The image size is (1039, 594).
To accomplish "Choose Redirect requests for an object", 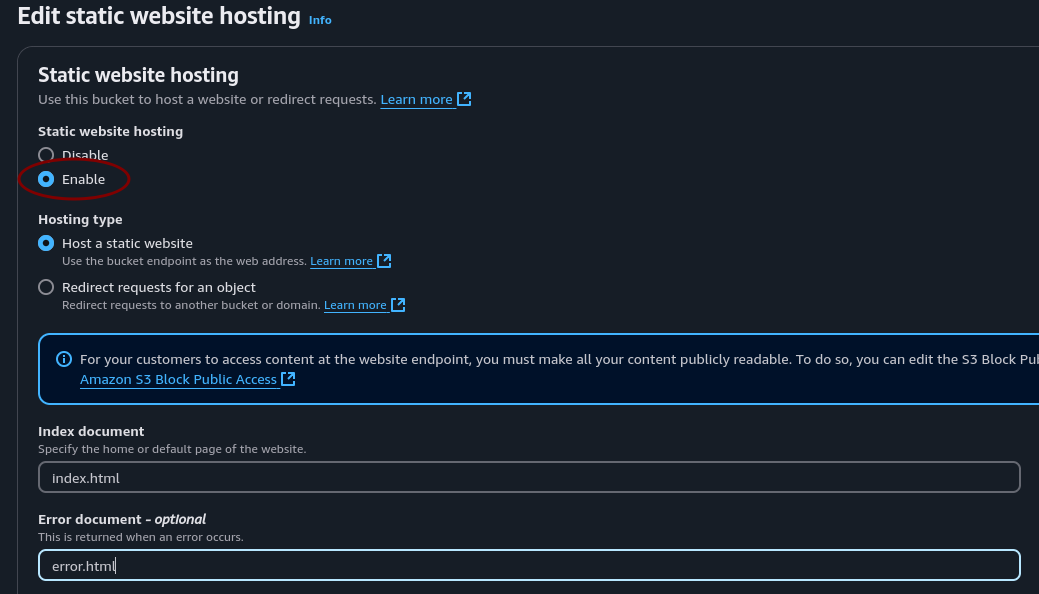I will (x=46, y=287).
